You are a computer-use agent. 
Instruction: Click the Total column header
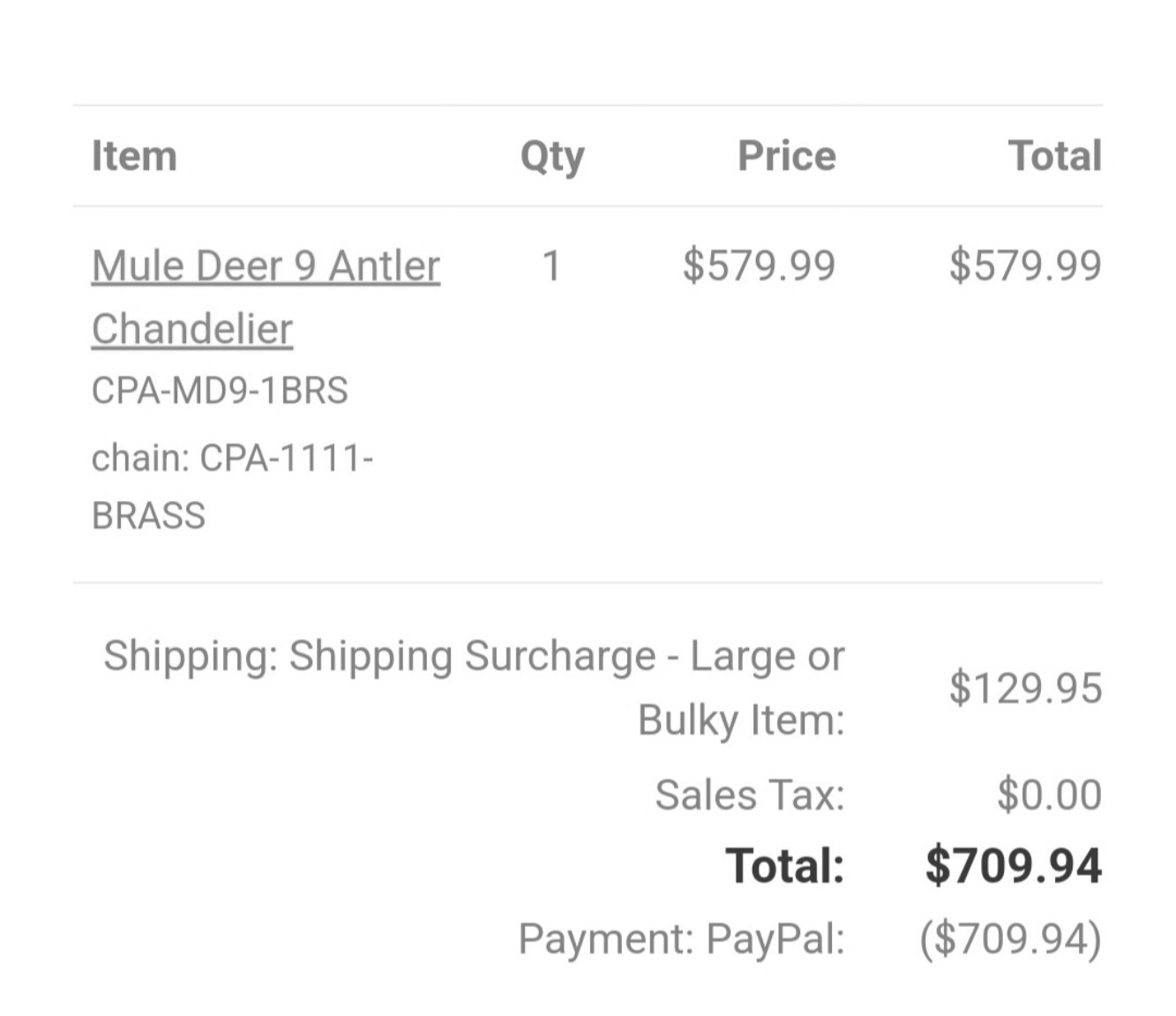(1054, 156)
